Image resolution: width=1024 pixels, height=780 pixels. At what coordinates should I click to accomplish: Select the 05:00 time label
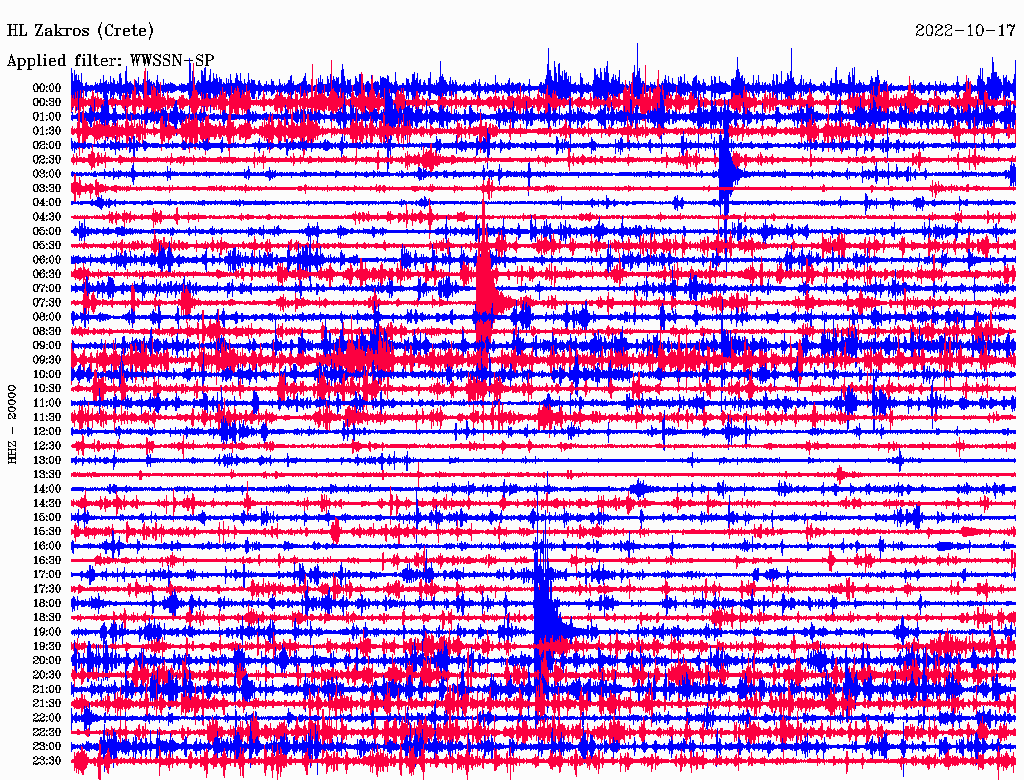tap(47, 231)
